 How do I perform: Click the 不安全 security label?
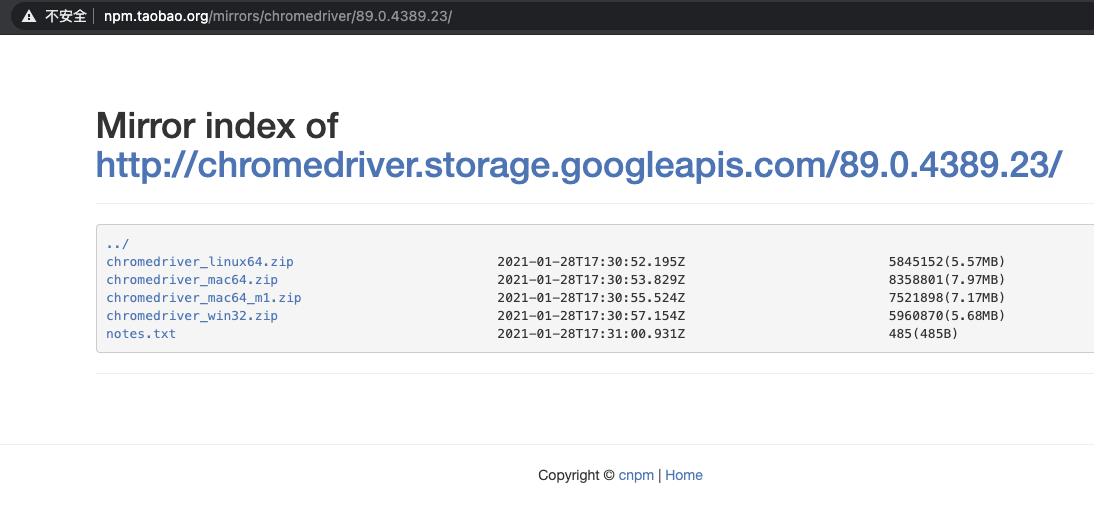pyautogui.click(x=66, y=17)
